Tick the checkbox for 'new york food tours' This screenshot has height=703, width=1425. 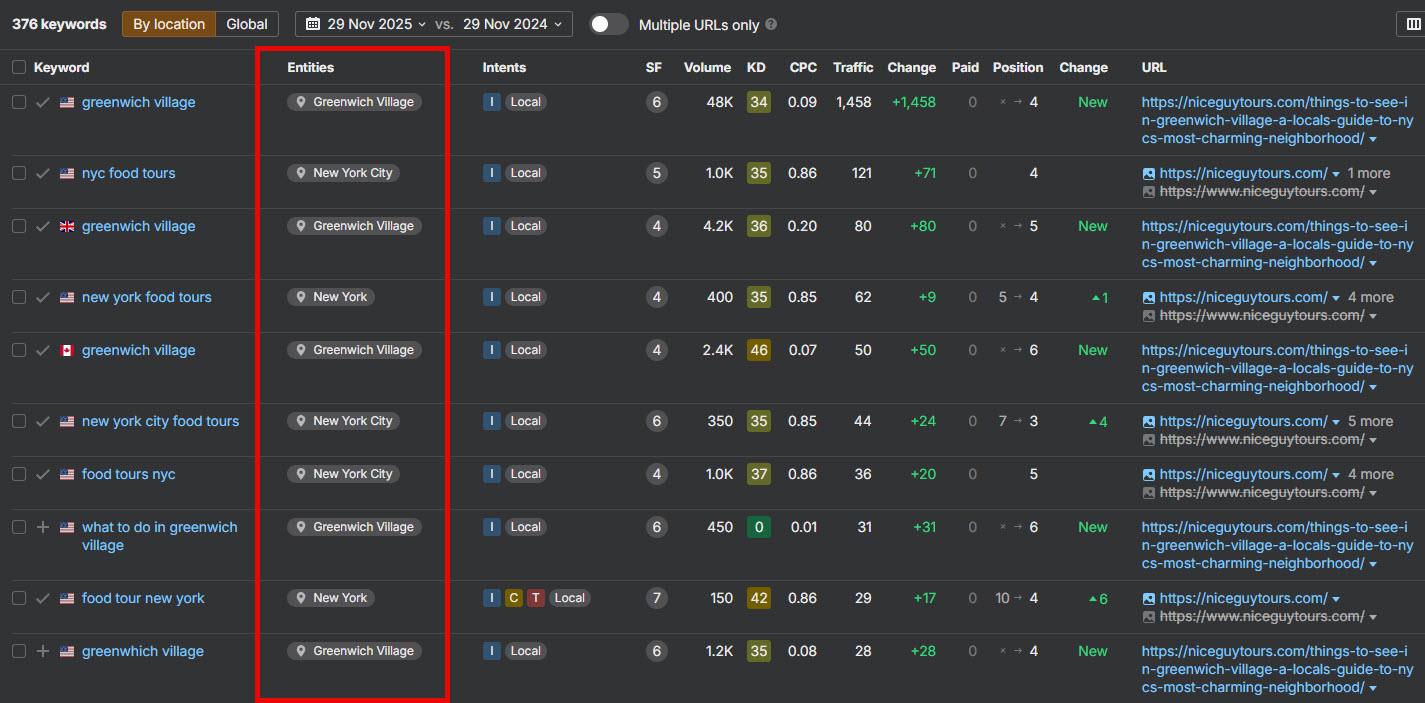click(19, 297)
